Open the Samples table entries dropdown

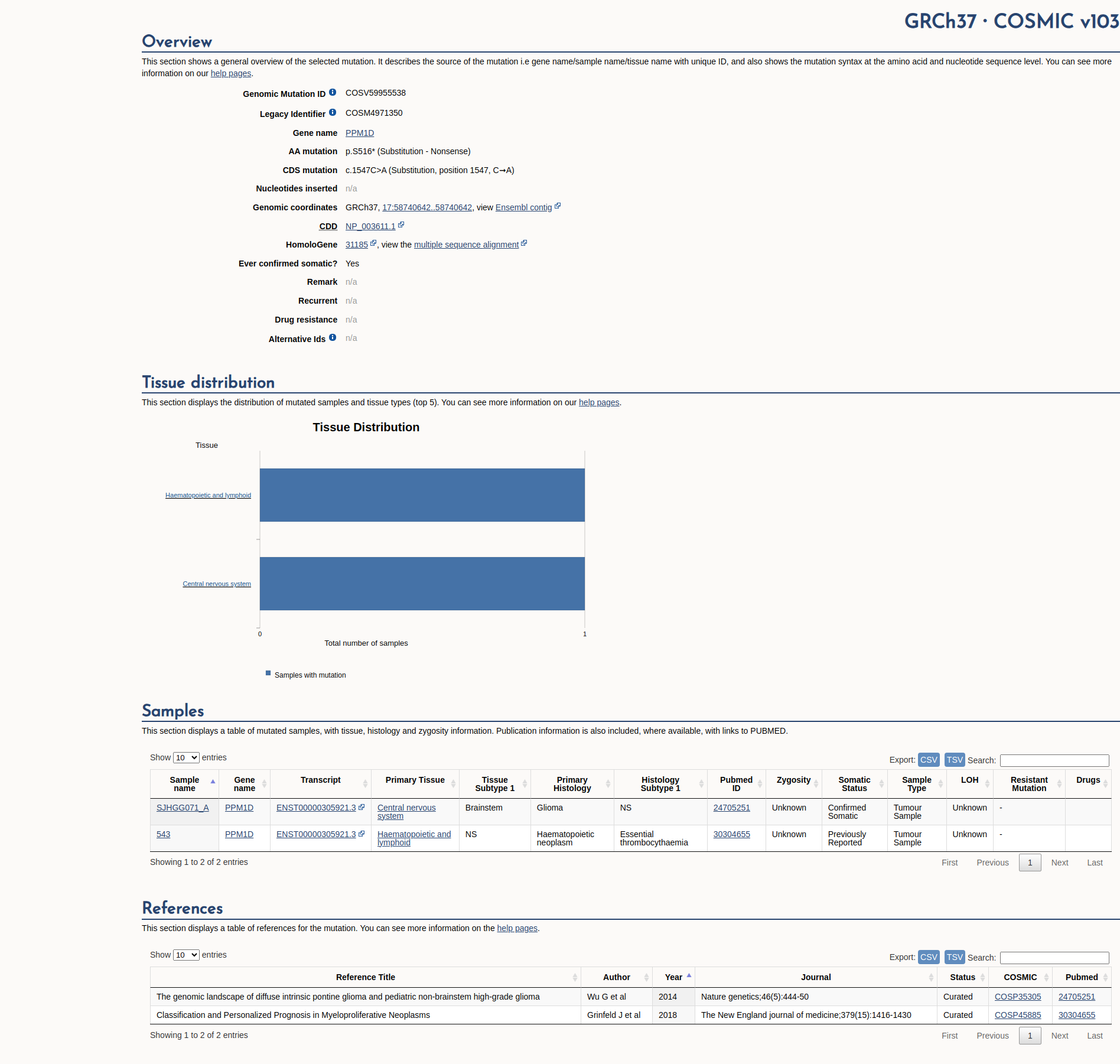click(186, 757)
